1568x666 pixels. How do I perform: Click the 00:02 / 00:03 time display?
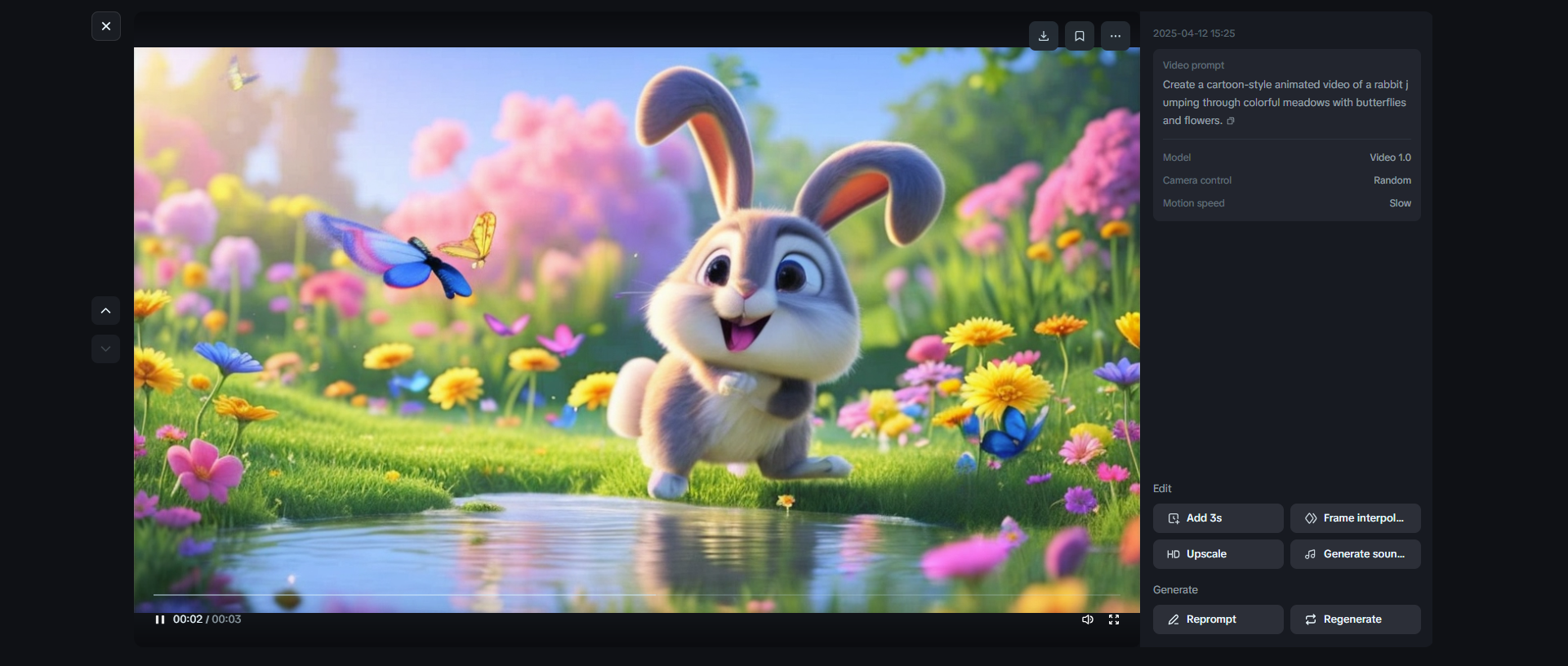click(x=207, y=619)
